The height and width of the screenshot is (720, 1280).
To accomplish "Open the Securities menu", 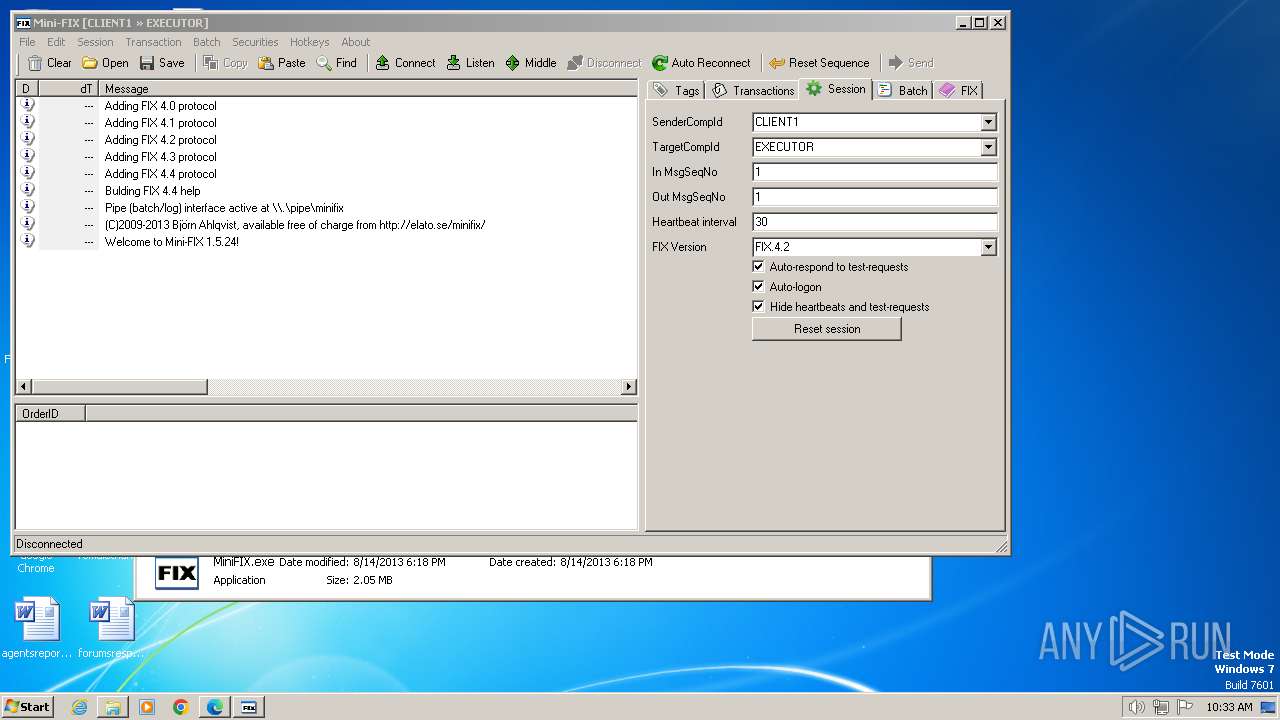I will [x=255, y=42].
